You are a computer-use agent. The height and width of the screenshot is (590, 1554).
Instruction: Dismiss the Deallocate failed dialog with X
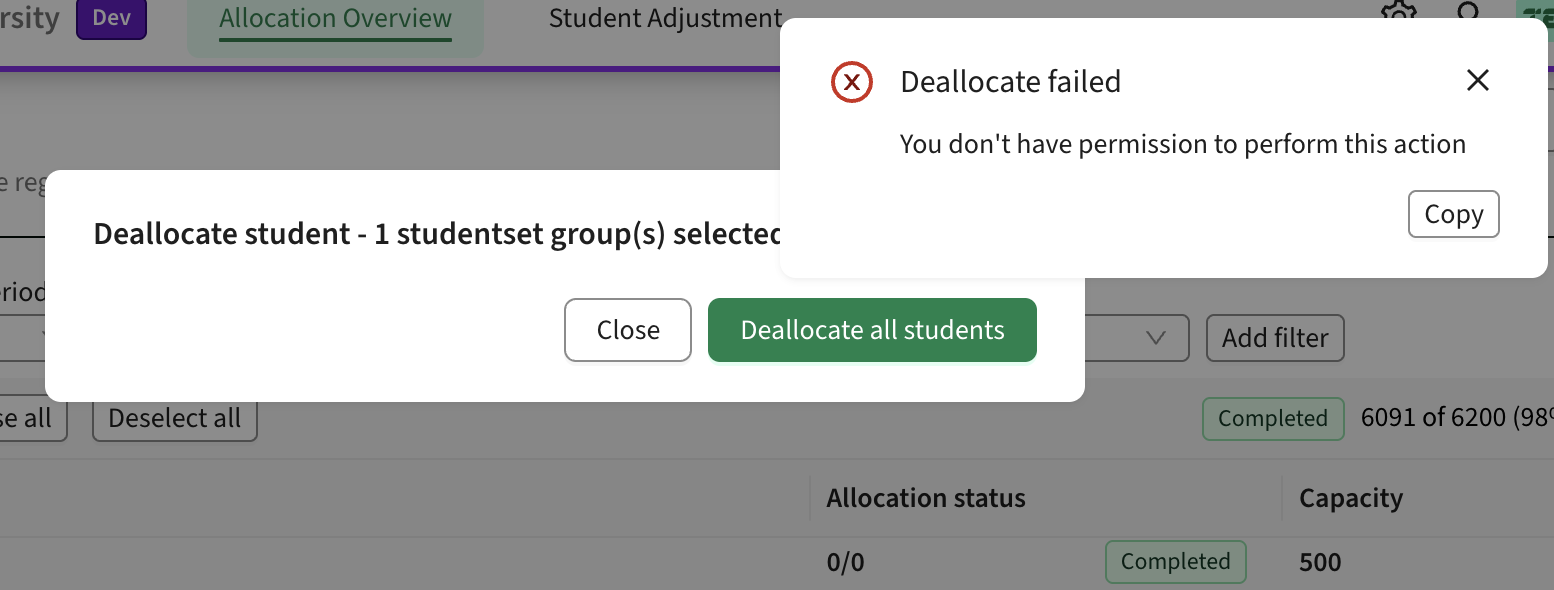click(x=1477, y=80)
